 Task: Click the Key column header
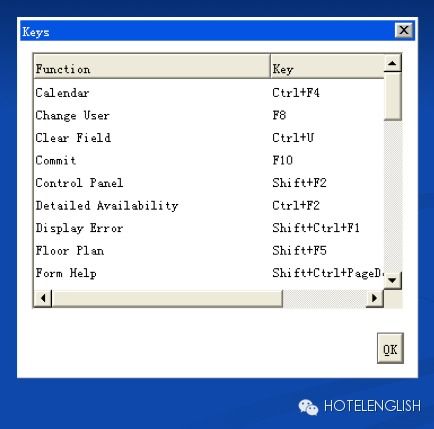327,69
